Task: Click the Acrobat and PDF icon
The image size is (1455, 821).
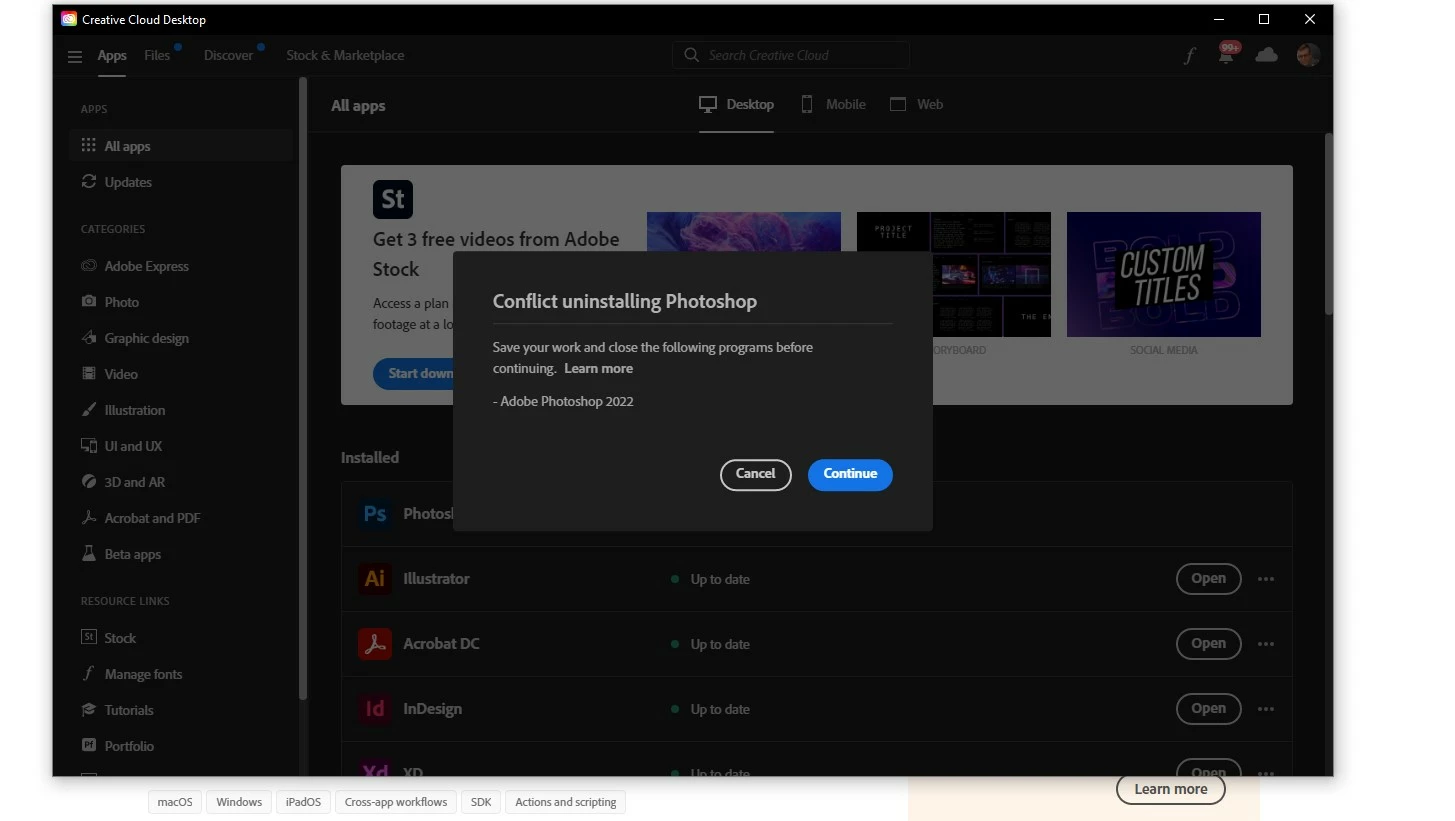Action: coord(88,518)
